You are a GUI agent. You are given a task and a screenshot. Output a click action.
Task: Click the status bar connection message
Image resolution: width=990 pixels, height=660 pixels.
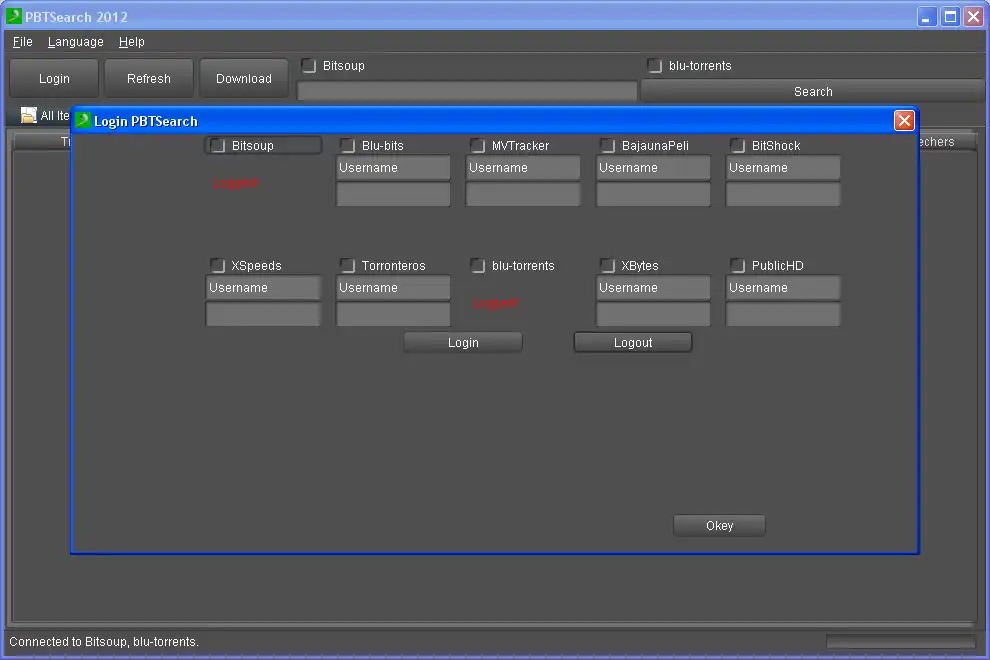point(104,642)
